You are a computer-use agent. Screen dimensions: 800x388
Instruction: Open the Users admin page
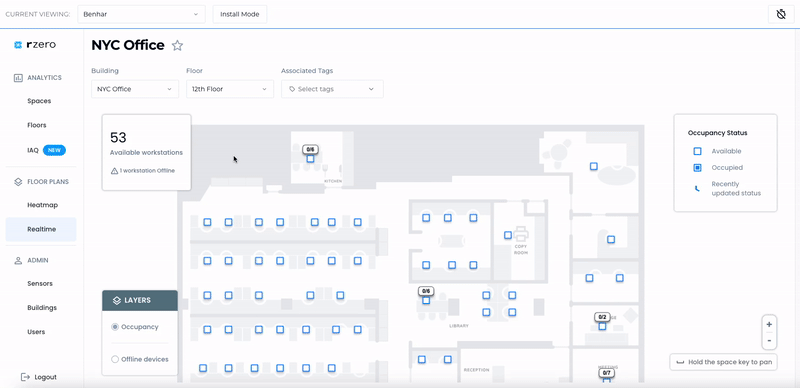(36, 332)
